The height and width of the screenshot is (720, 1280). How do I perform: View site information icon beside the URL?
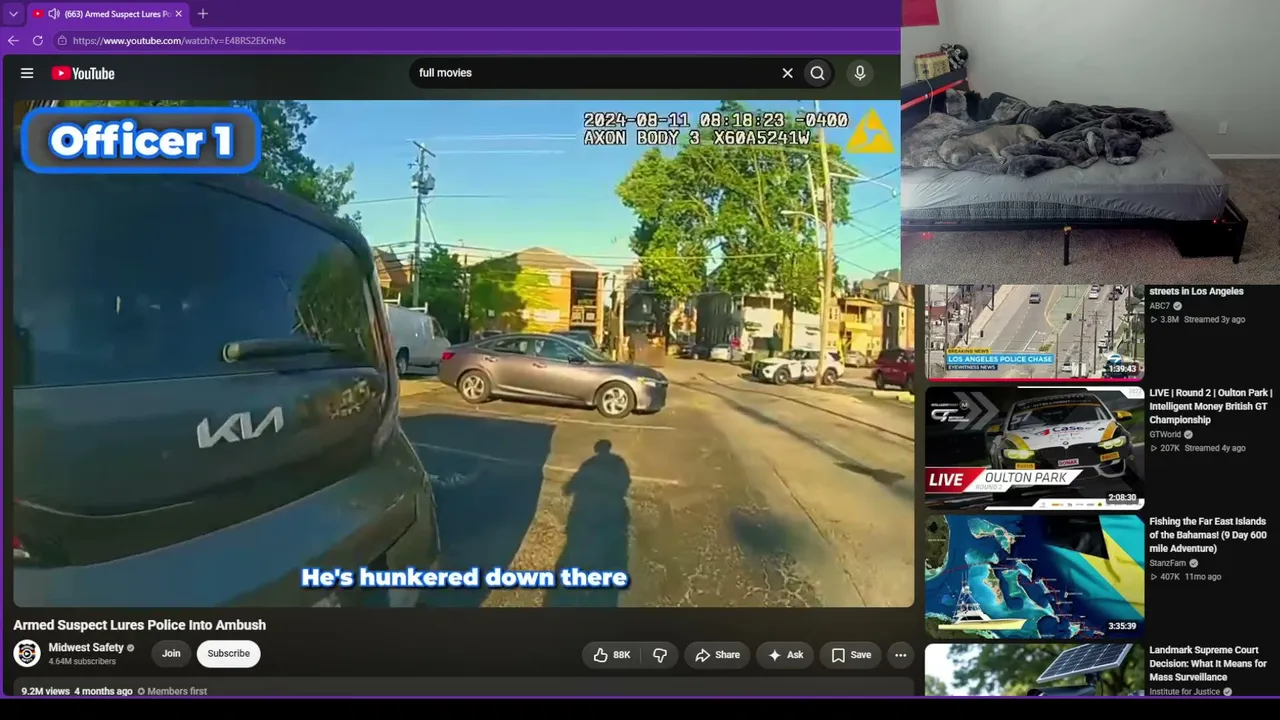[x=62, y=41]
